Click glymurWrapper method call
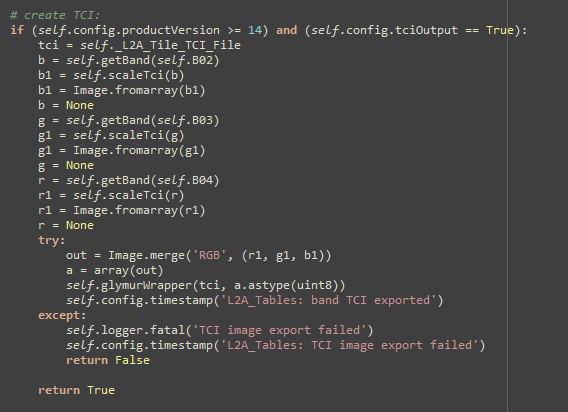Image resolution: width=568 pixels, height=412 pixels. 146,286
